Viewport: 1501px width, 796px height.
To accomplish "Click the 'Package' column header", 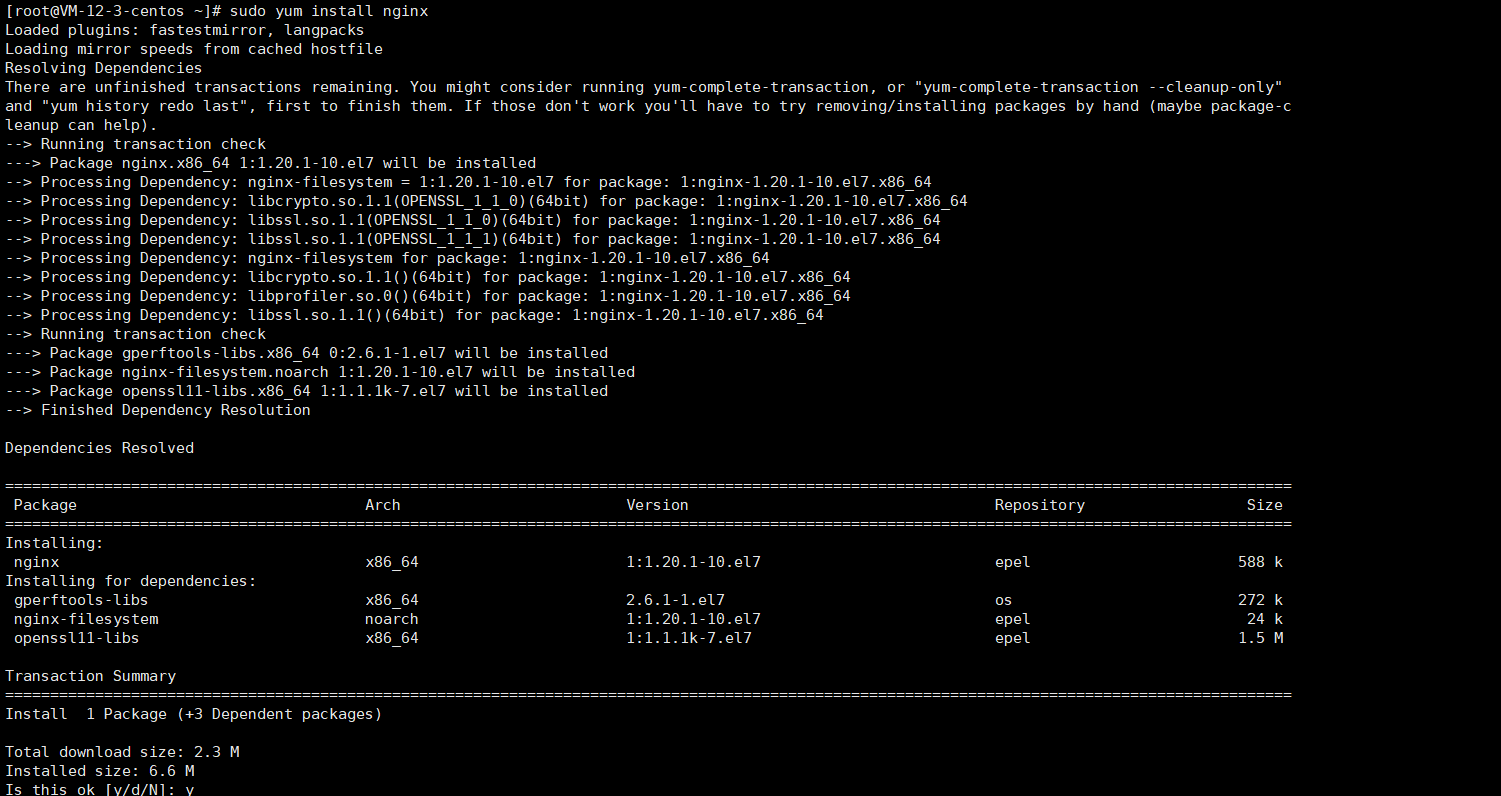I will pyautogui.click(x=45, y=505).
